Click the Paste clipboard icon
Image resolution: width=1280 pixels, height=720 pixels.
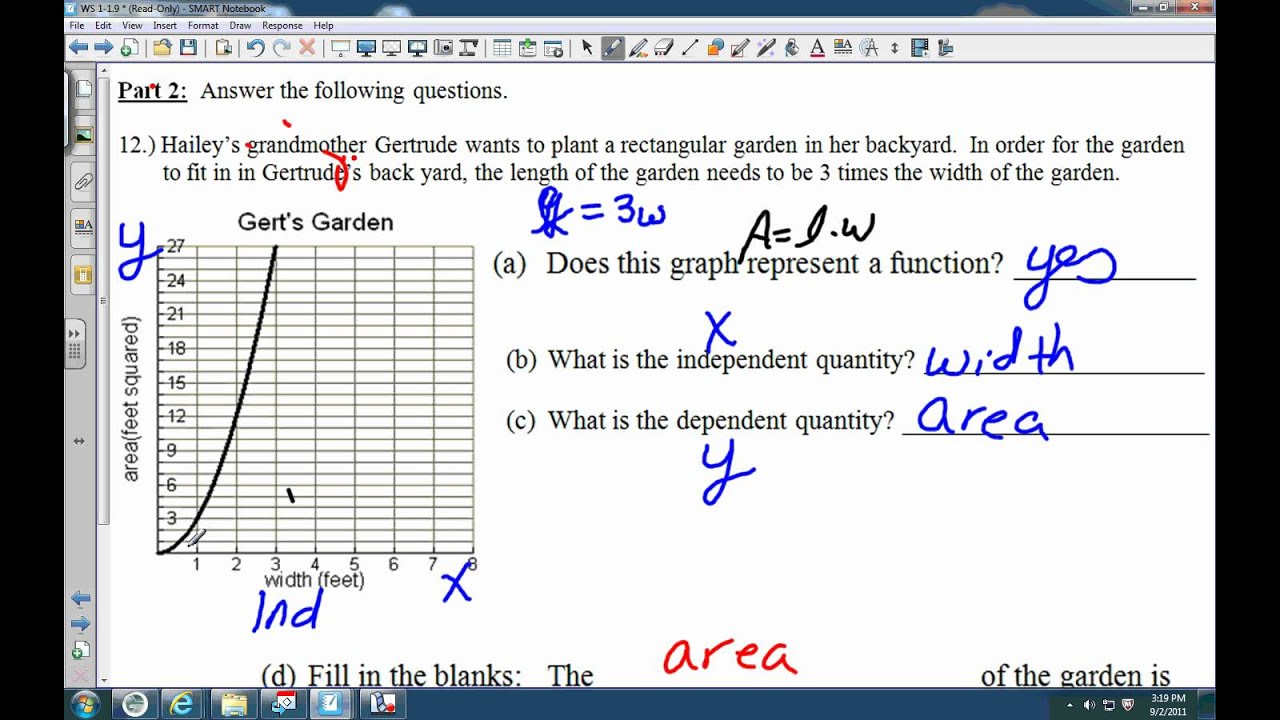point(223,47)
